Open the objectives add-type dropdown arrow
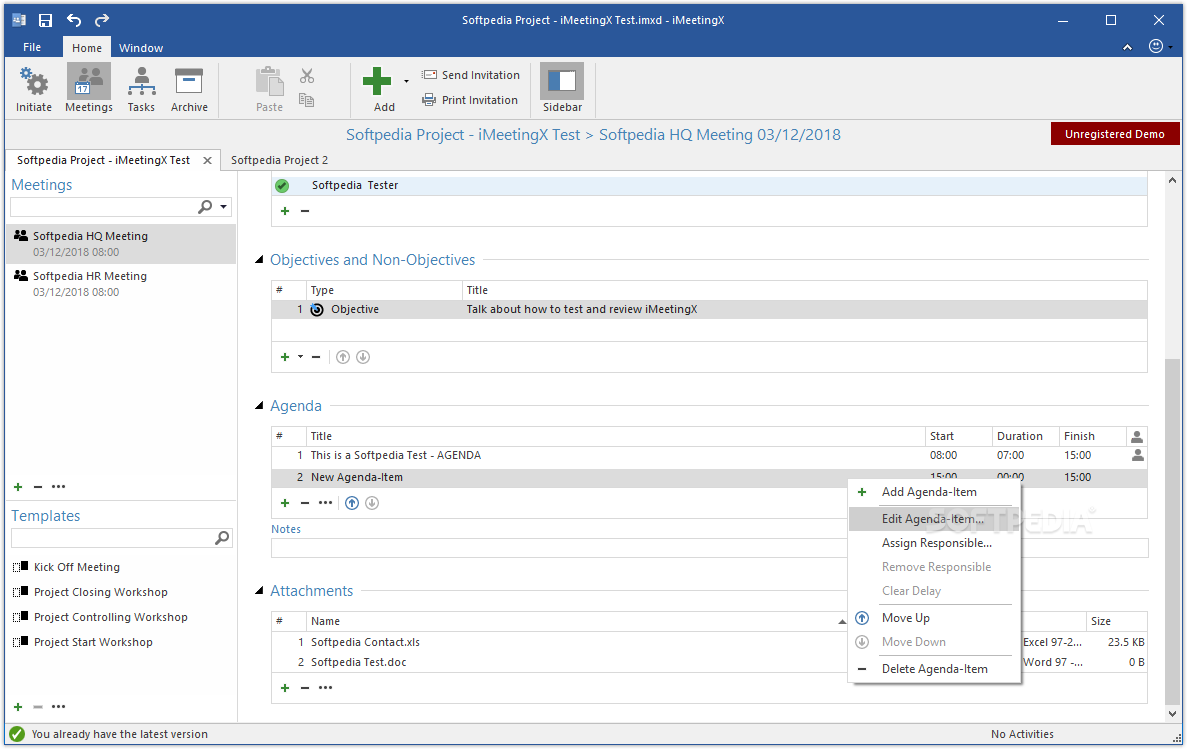The width and height of the screenshot is (1187, 749). [x=301, y=357]
